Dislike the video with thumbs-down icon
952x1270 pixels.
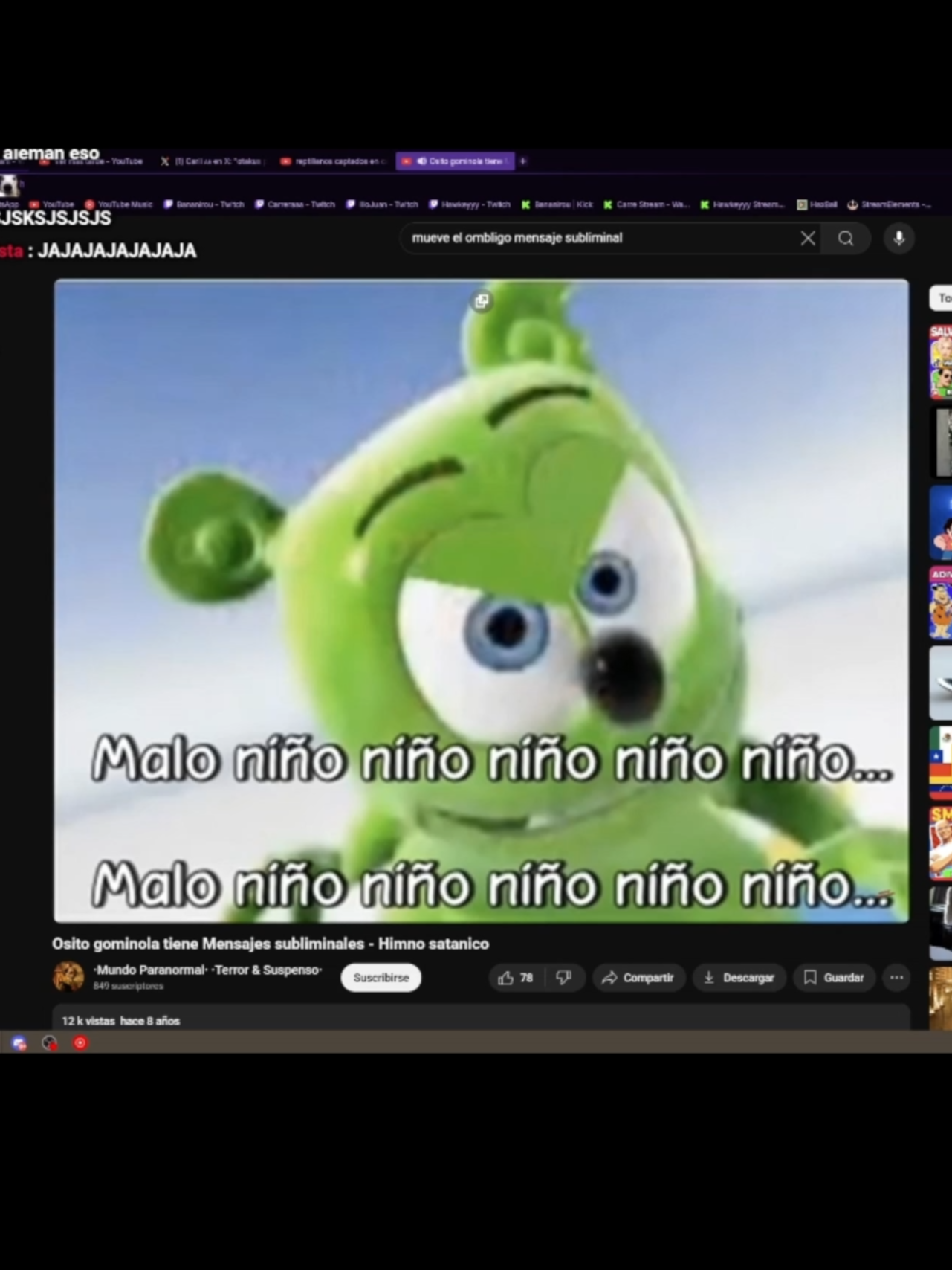(565, 978)
